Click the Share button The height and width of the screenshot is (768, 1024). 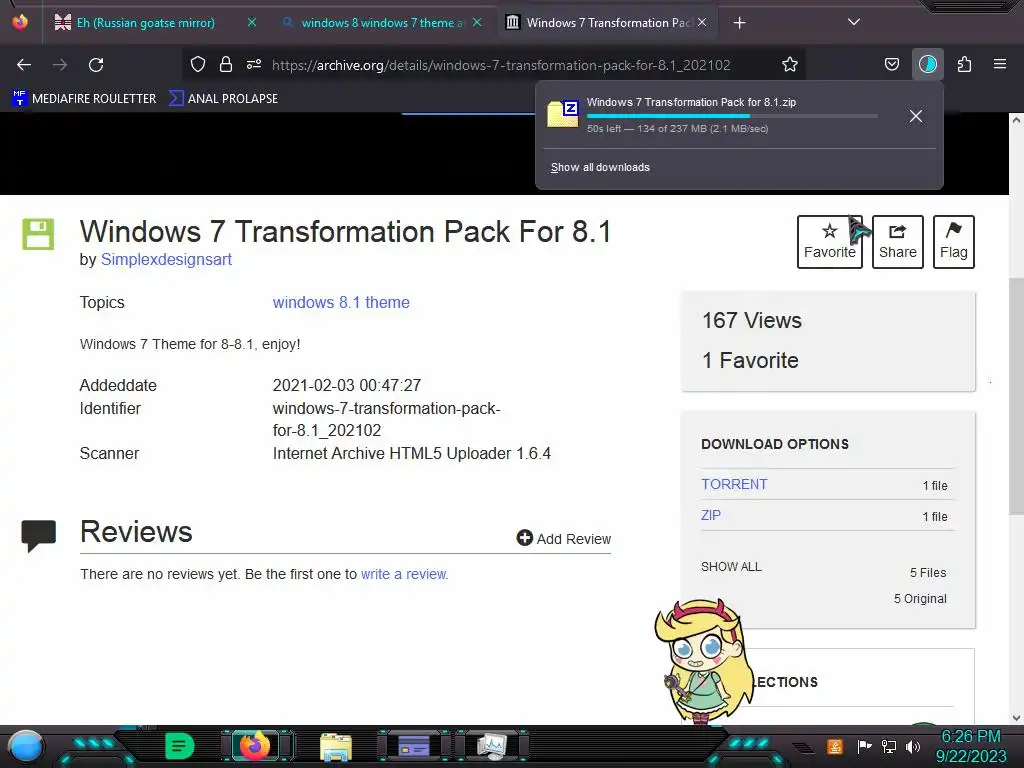coord(897,242)
